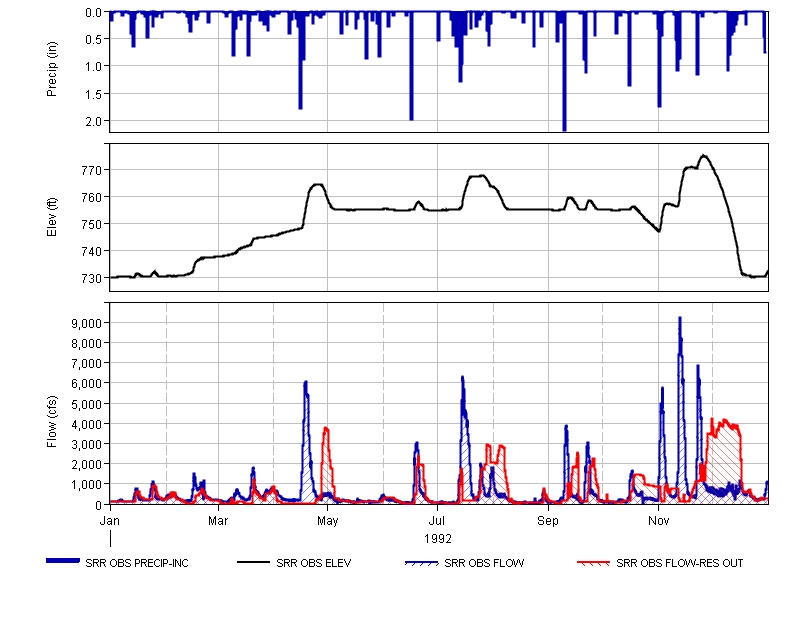
Task: Click the 5,000 flow axis tick label
Action: pyautogui.click(x=87, y=404)
